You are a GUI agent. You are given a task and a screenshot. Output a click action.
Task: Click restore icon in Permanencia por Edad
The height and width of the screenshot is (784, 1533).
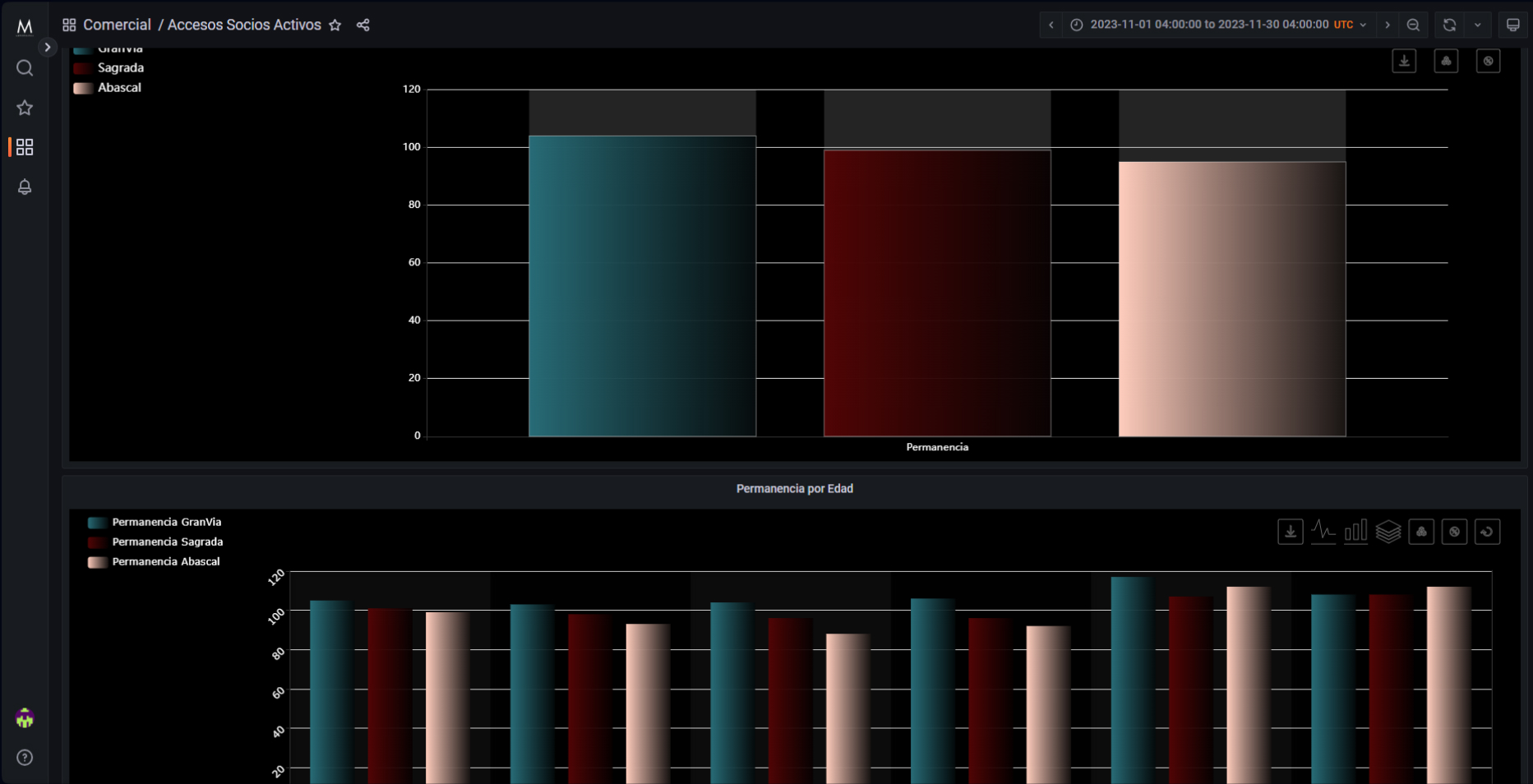coord(1487,532)
